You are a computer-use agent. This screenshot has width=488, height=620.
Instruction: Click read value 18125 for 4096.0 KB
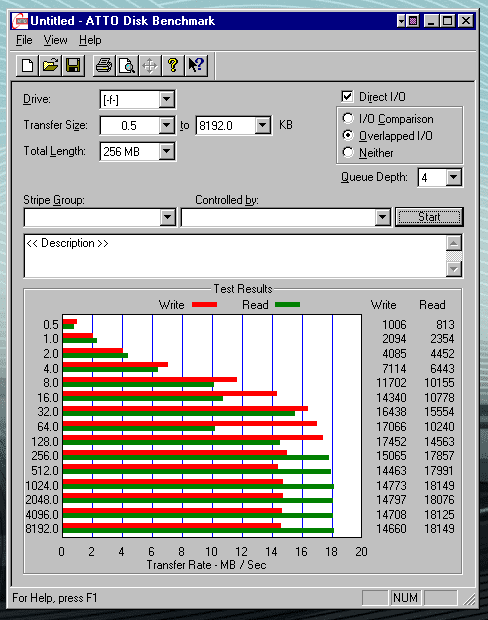(x=439, y=514)
